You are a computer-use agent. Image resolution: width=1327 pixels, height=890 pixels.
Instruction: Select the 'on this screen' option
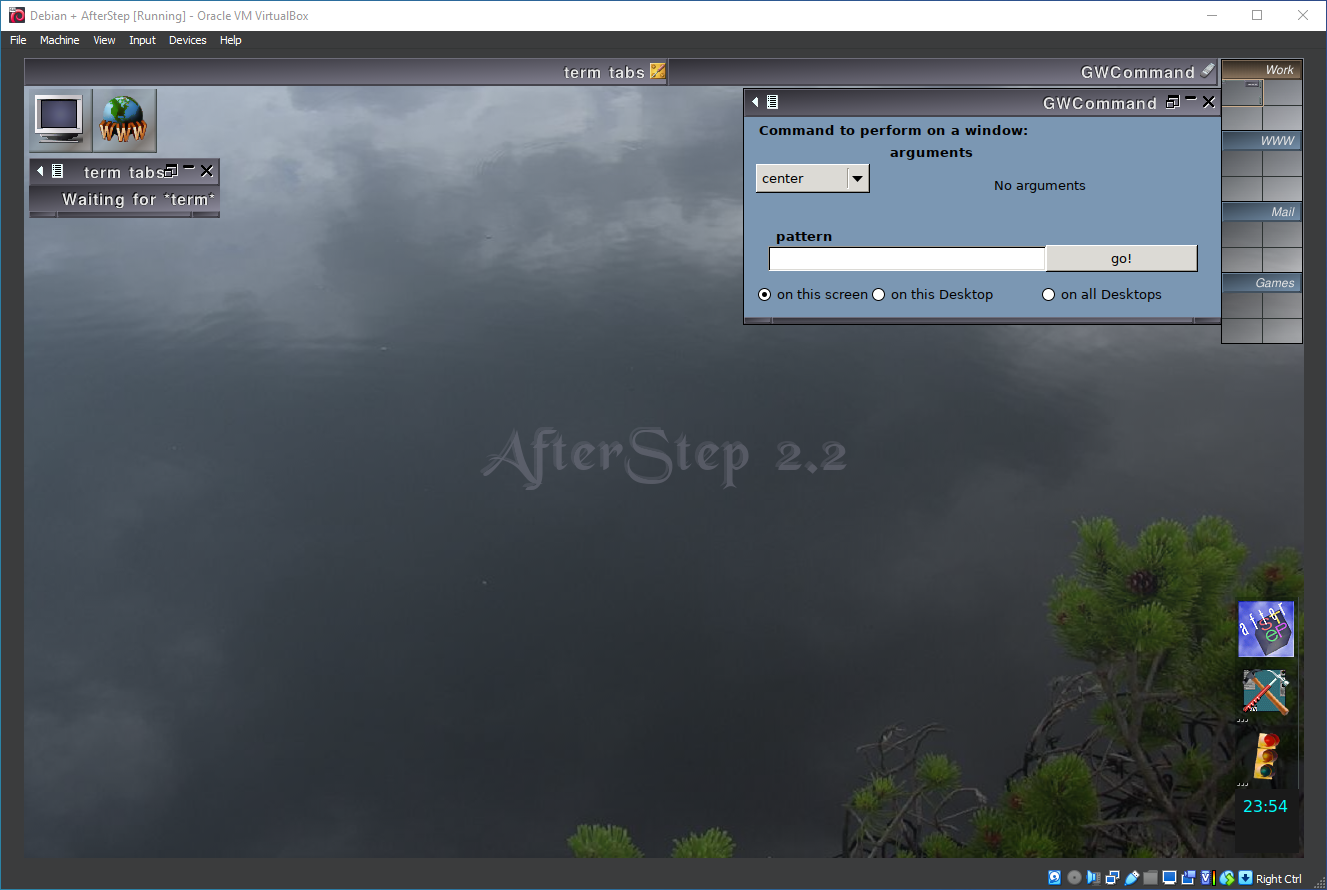[764, 294]
